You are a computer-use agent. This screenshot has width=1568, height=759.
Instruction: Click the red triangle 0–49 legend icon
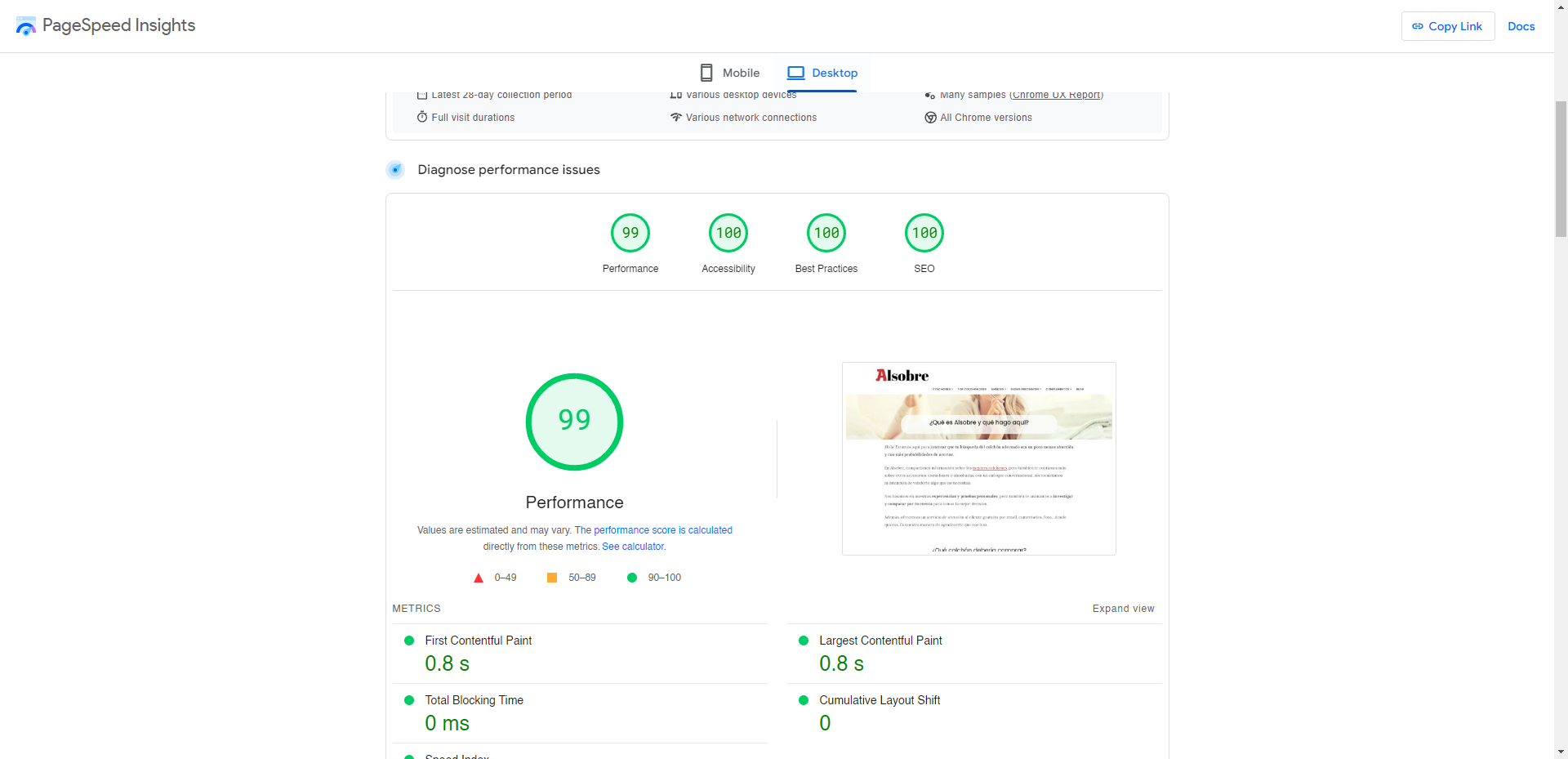coord(479,578)
